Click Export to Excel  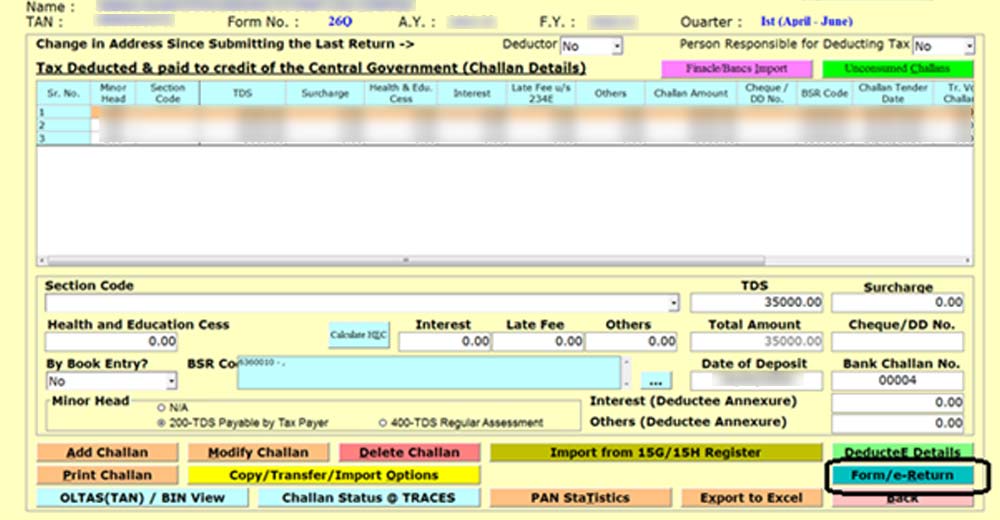[x=750, y=497]
